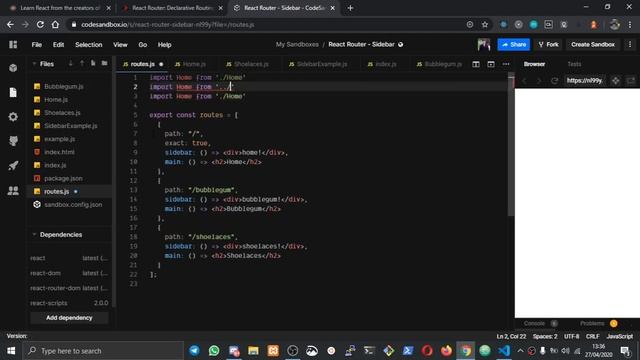Image resolution: width=640 pixels, height=360 pixels.
Task: Select the Browser panel tab
Action: point(534,64)
